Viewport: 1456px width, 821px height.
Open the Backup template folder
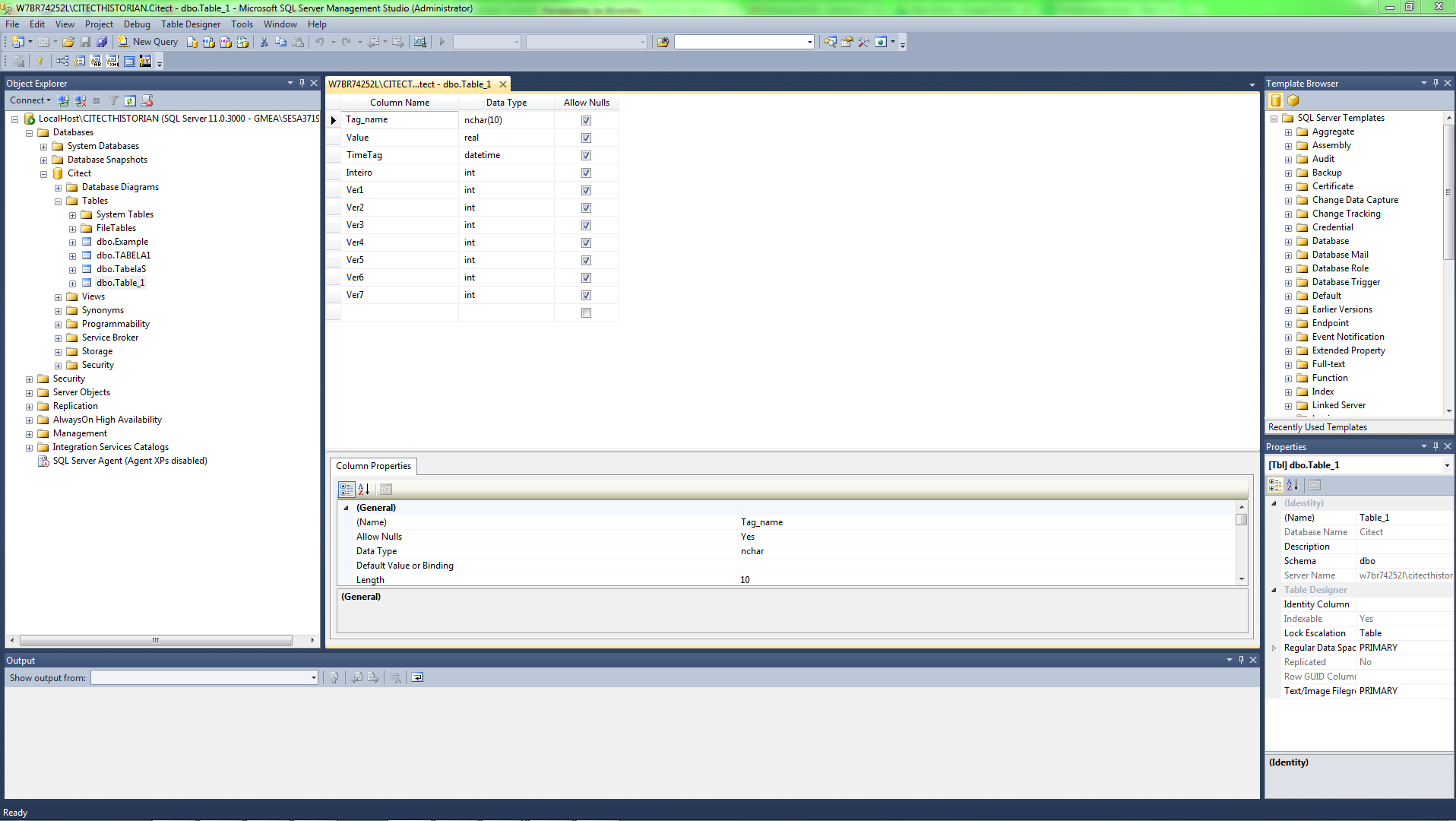pyautogui.click(x=1327, y=173)
